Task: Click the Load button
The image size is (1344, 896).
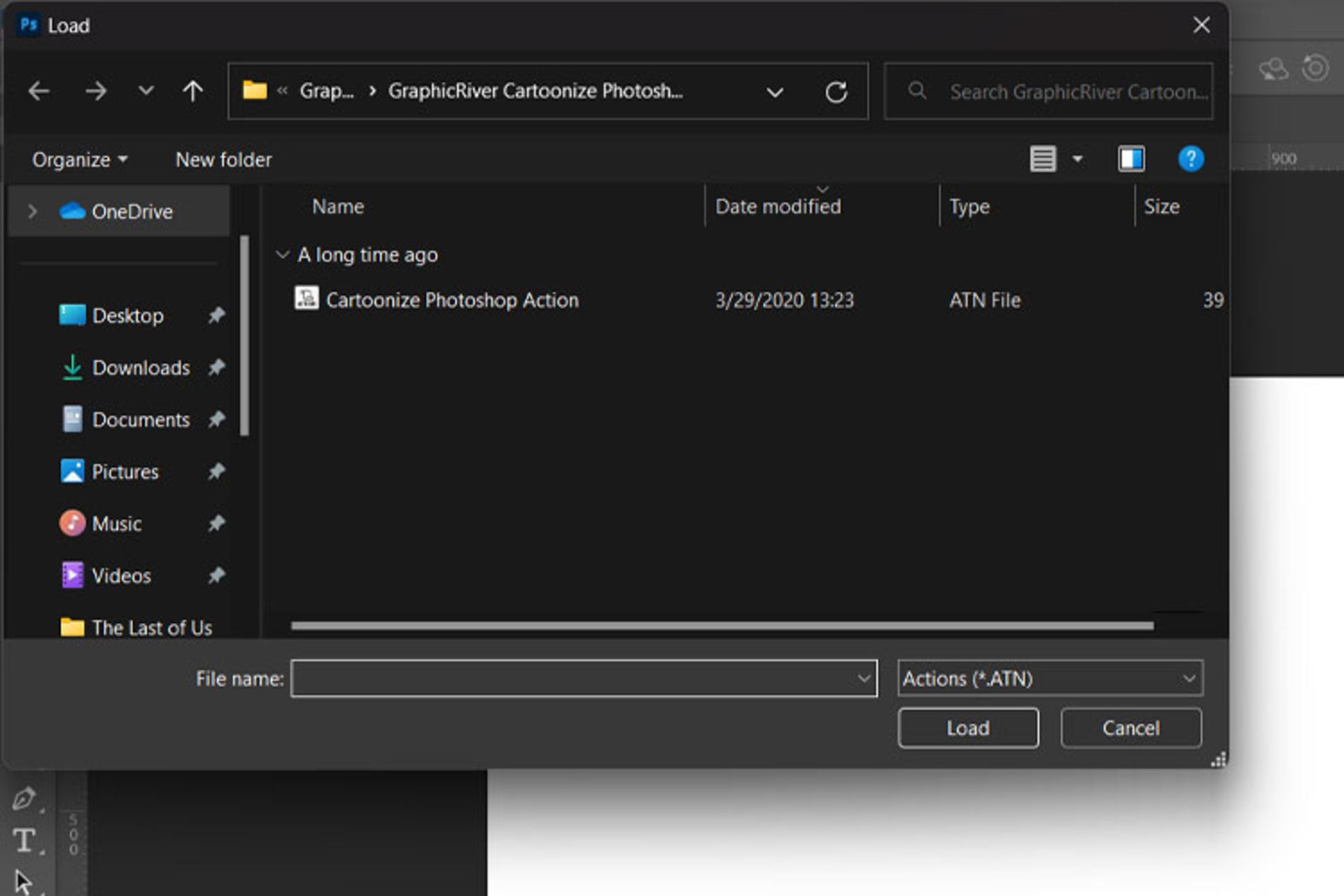Action: coord(968,728)
